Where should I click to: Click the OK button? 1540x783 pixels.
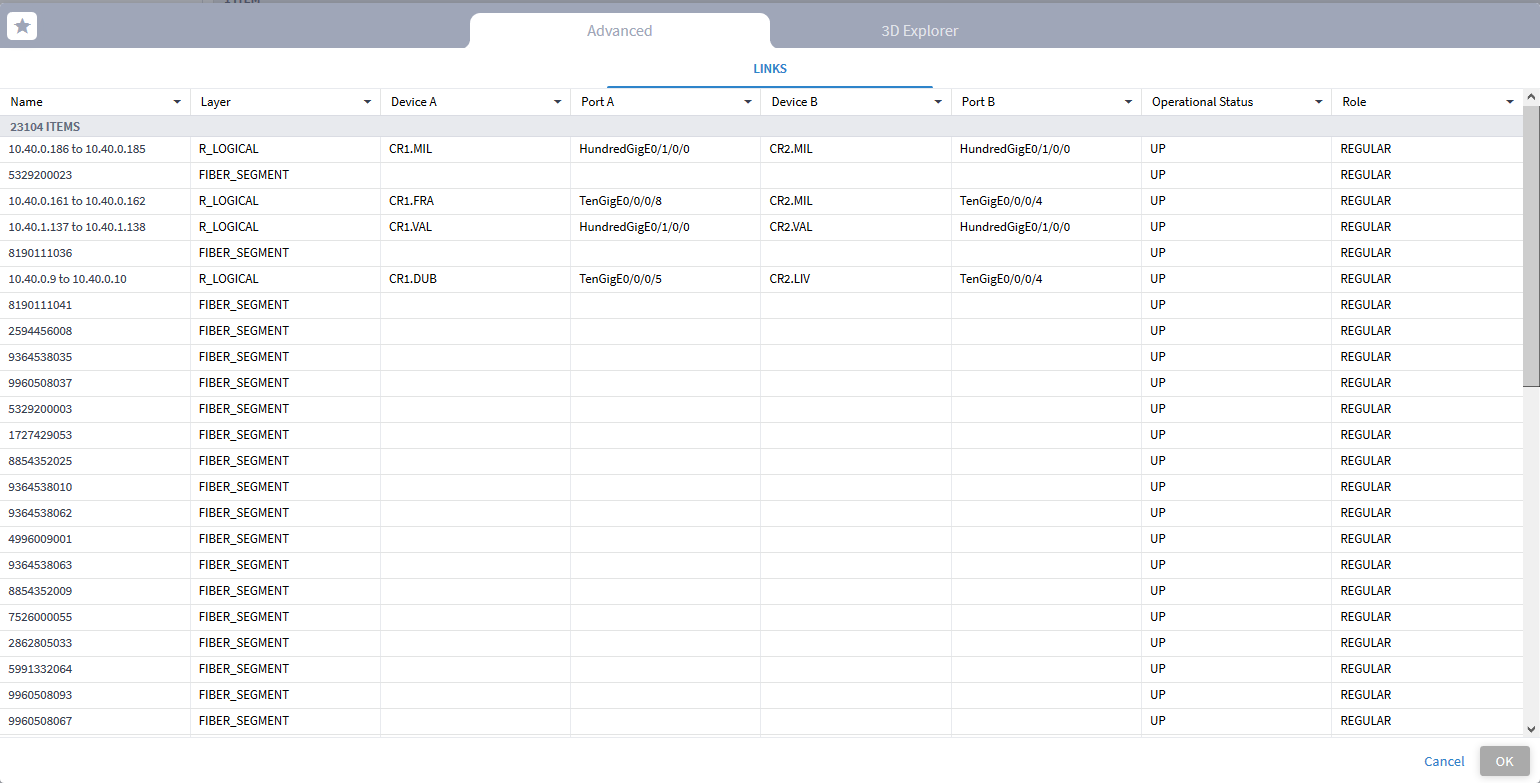1505,761
